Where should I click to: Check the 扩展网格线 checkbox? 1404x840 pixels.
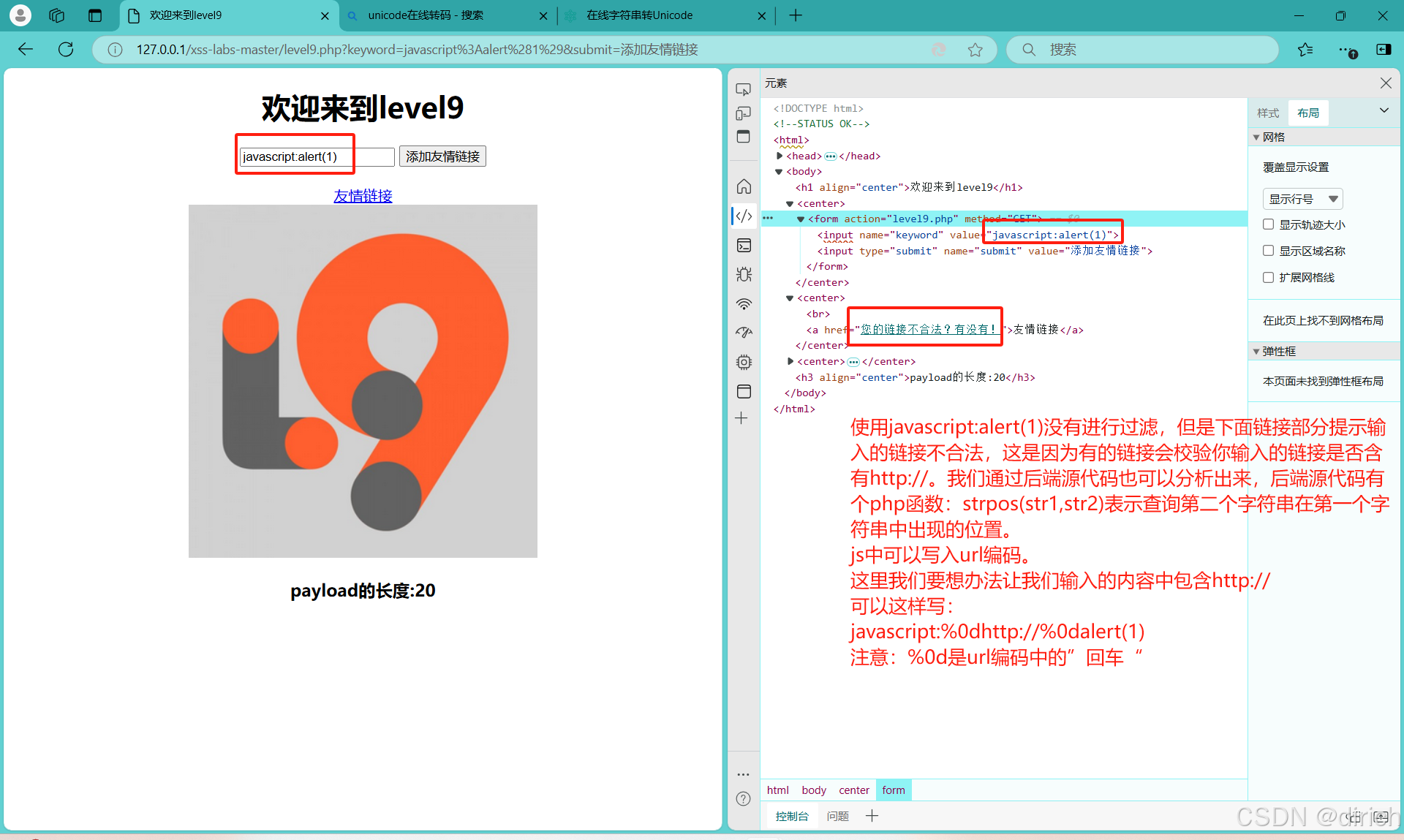1269,277
